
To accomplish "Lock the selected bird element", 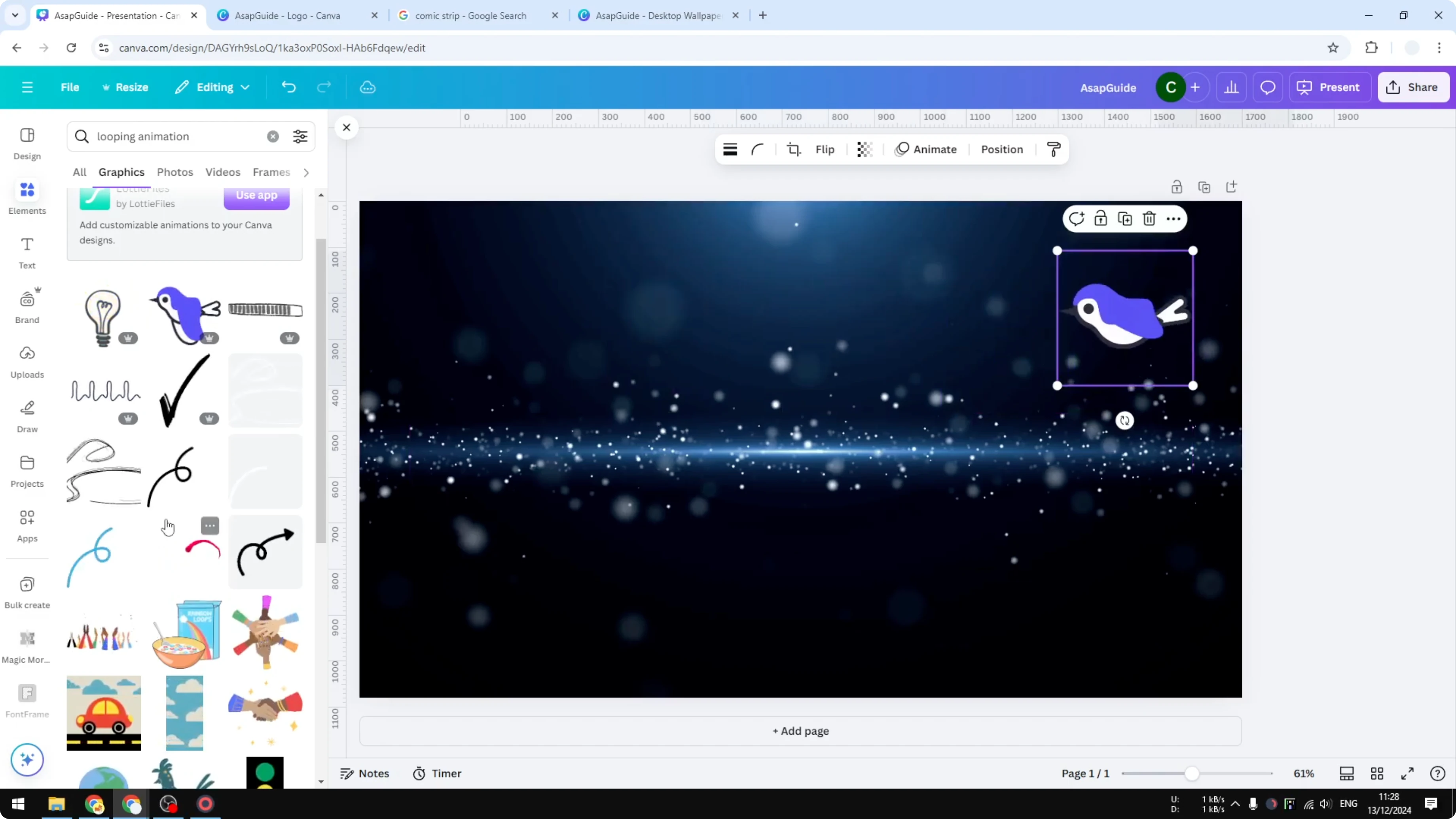I will [1100, 218].
